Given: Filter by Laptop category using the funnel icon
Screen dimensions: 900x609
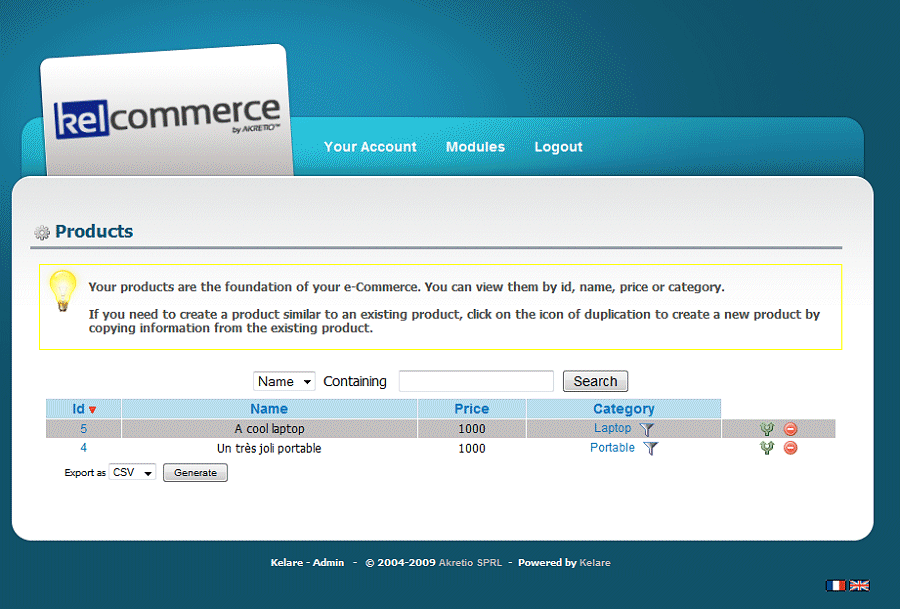Looking at the screenshot, I should pyautogui.click(x=647, y=429).
